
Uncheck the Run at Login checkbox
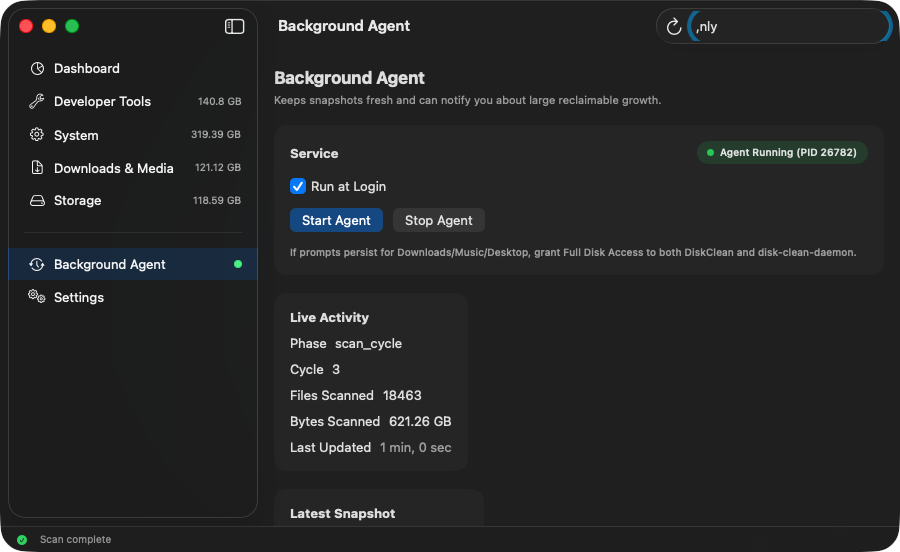click(x=298, y=186)
